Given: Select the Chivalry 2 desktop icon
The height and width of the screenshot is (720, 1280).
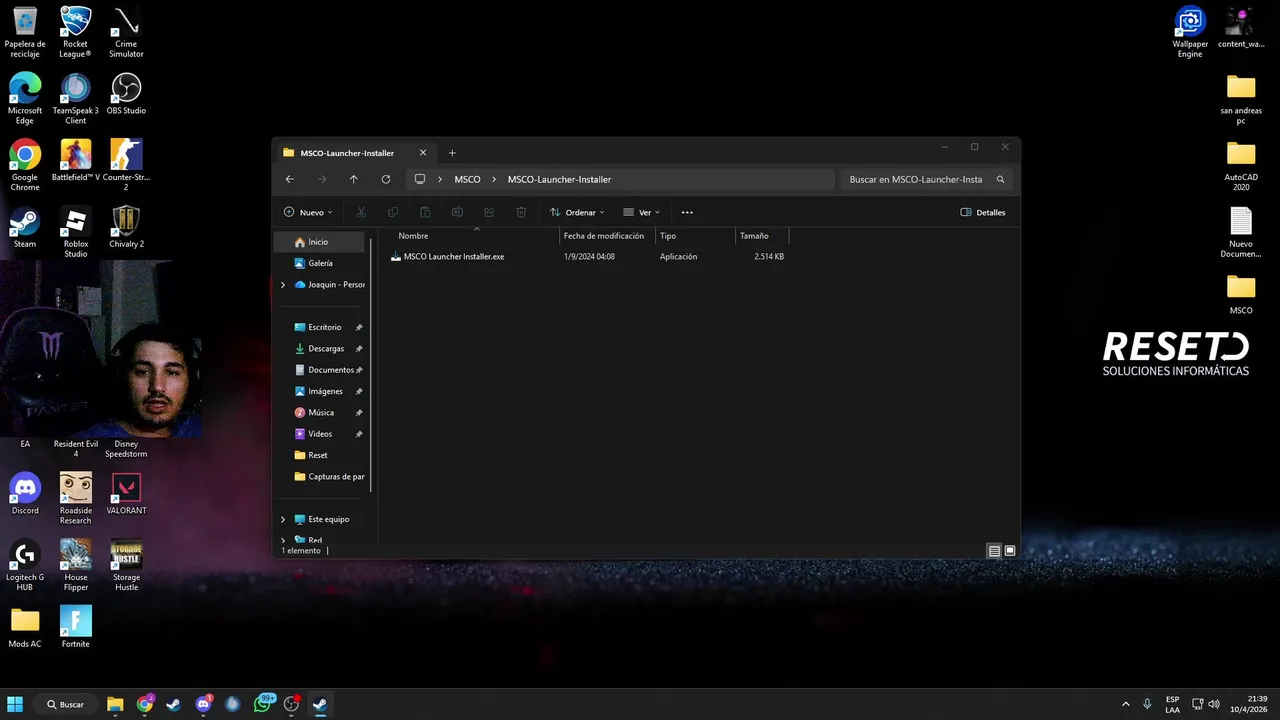Looking at the screenshot, I should pos(126,227).
